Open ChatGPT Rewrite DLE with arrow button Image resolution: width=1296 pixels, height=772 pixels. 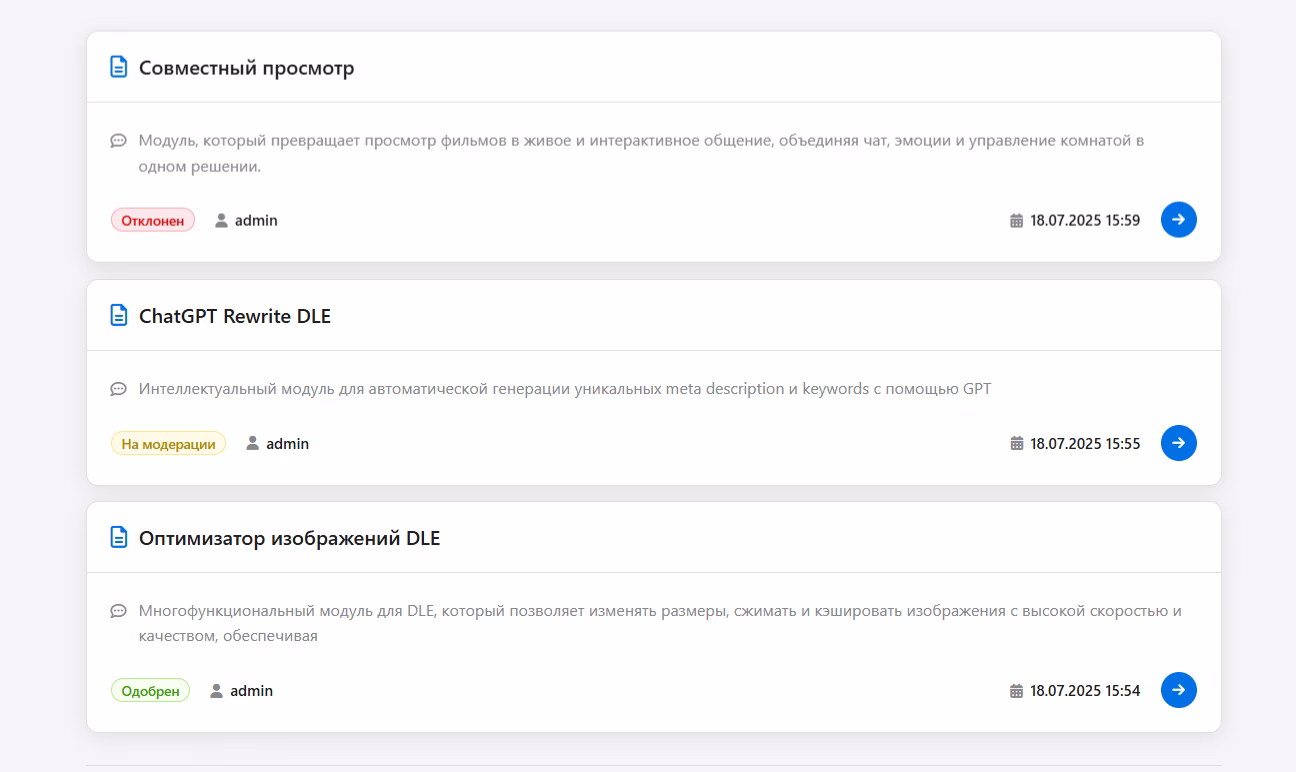click(x=1178, y=443)
